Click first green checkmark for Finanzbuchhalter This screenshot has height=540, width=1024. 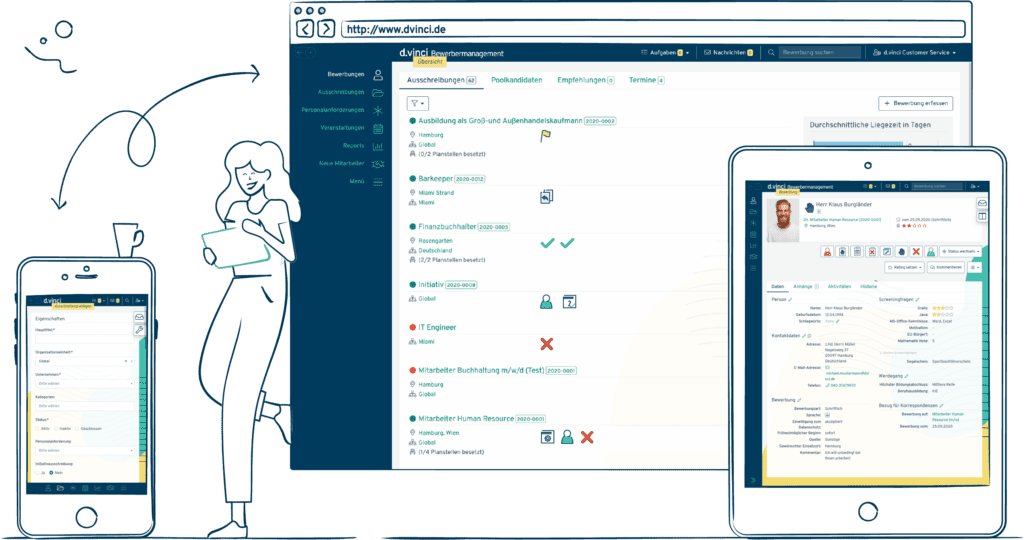[x=547, y=243]
